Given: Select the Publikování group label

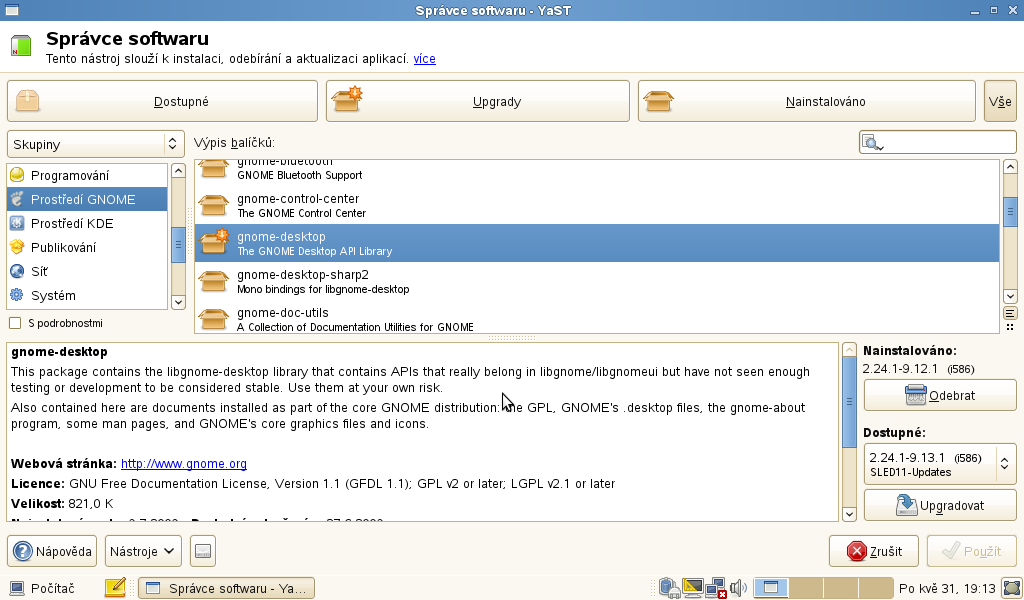Looking at the screenshot, I should point(63,247).
